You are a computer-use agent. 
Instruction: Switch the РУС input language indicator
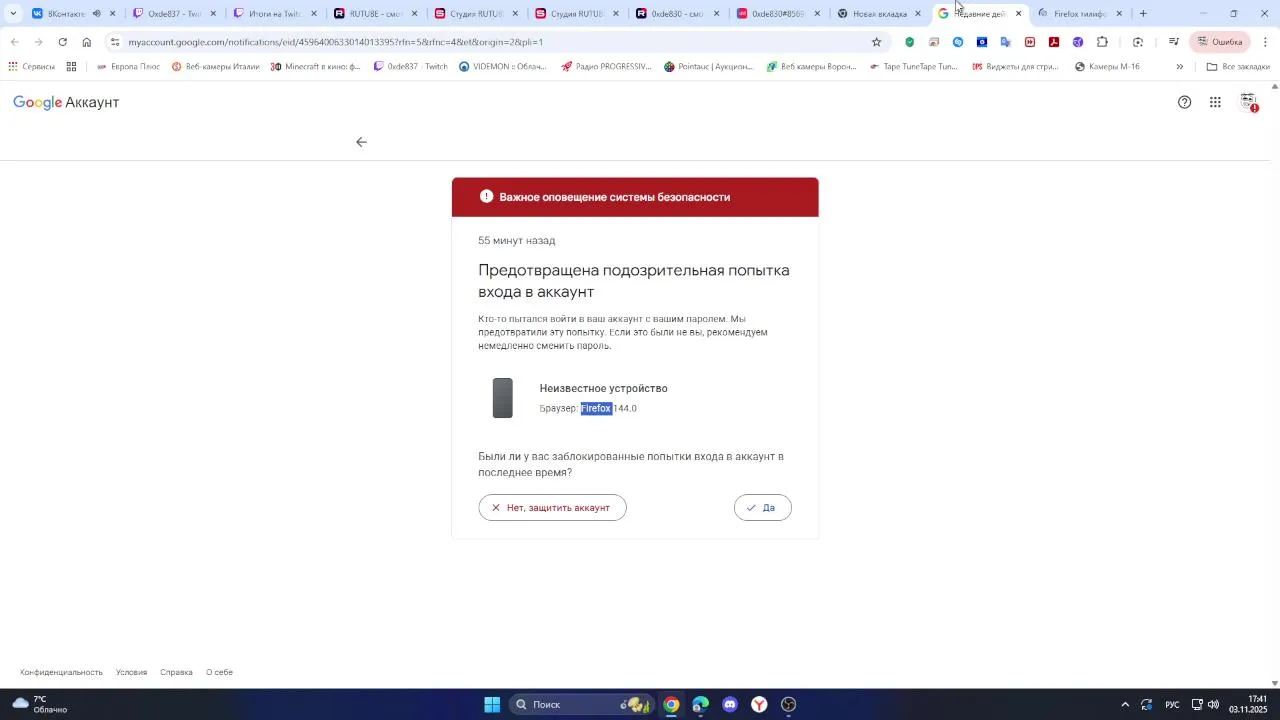coord(1172,705)
